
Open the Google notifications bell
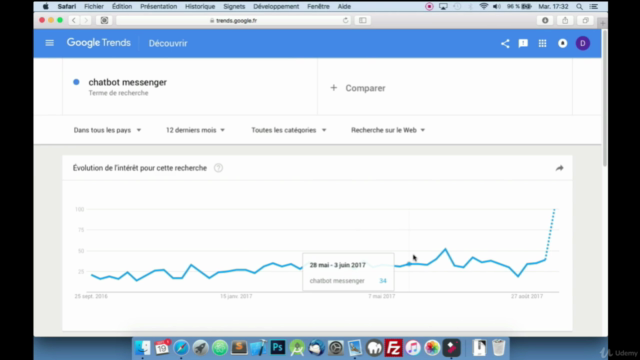coord(562,43)
